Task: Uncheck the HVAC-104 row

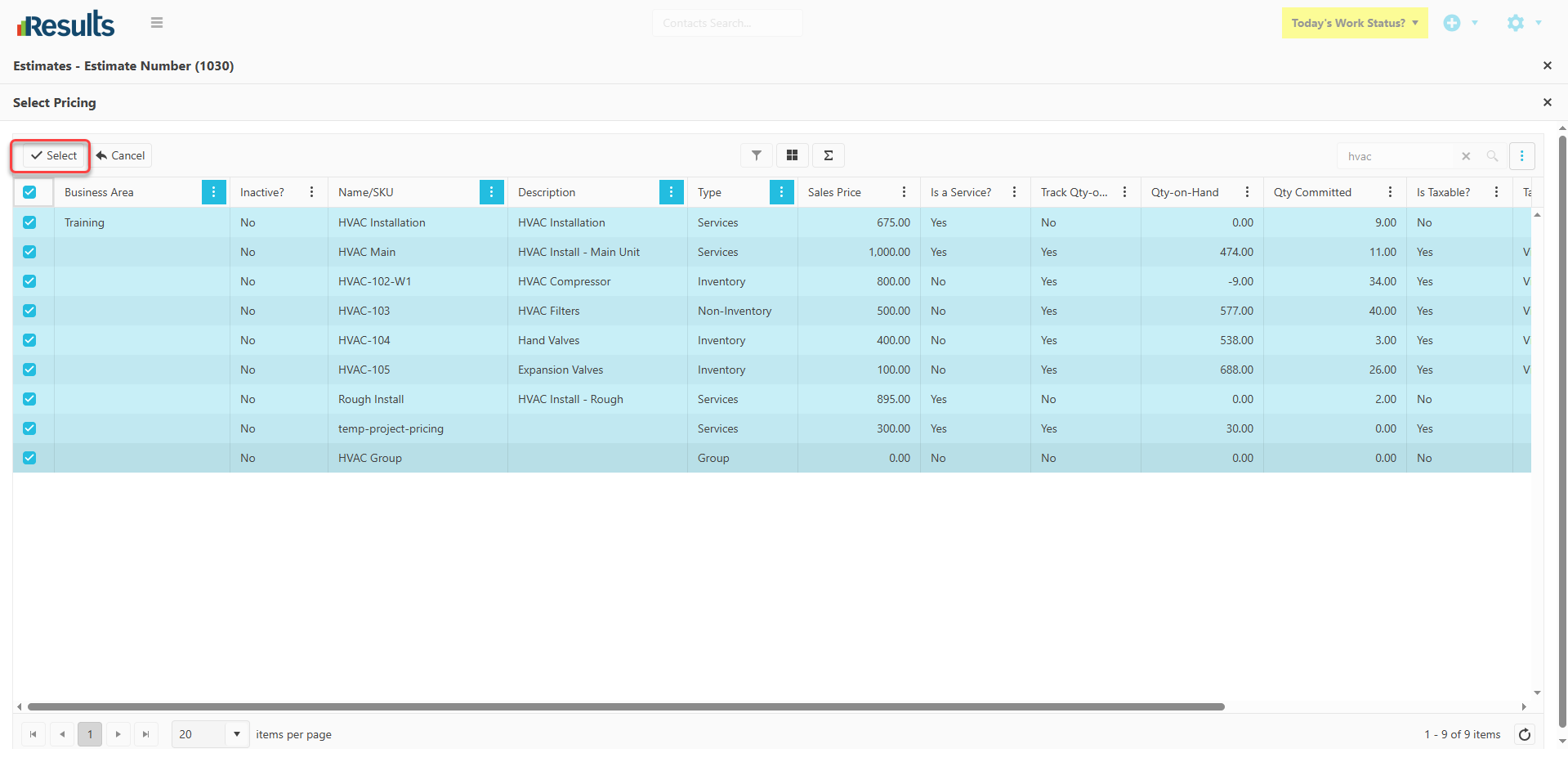Action: click(29, 340)
